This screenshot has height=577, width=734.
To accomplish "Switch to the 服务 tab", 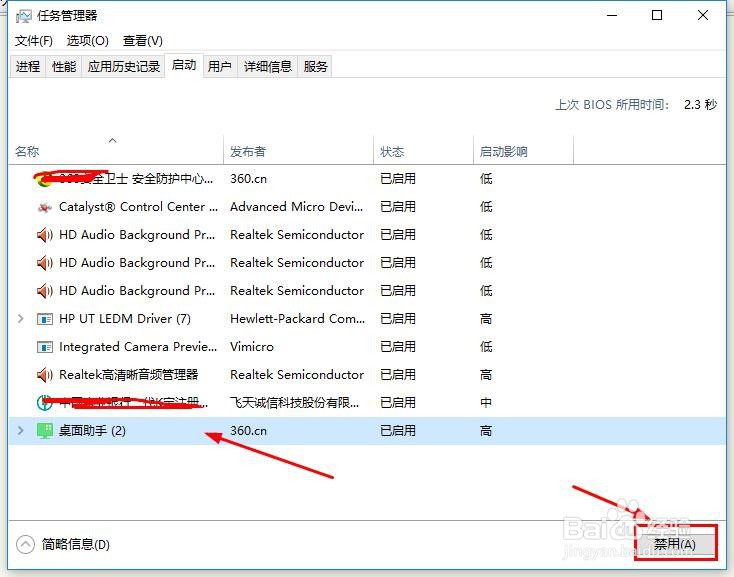I will (x=315, y=66).
